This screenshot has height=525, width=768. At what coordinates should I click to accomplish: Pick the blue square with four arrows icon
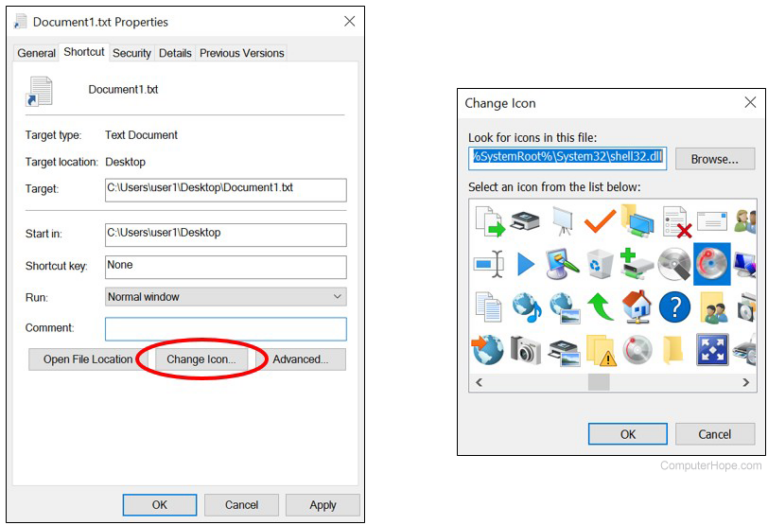pyautogui.click(x=712, y=350)
